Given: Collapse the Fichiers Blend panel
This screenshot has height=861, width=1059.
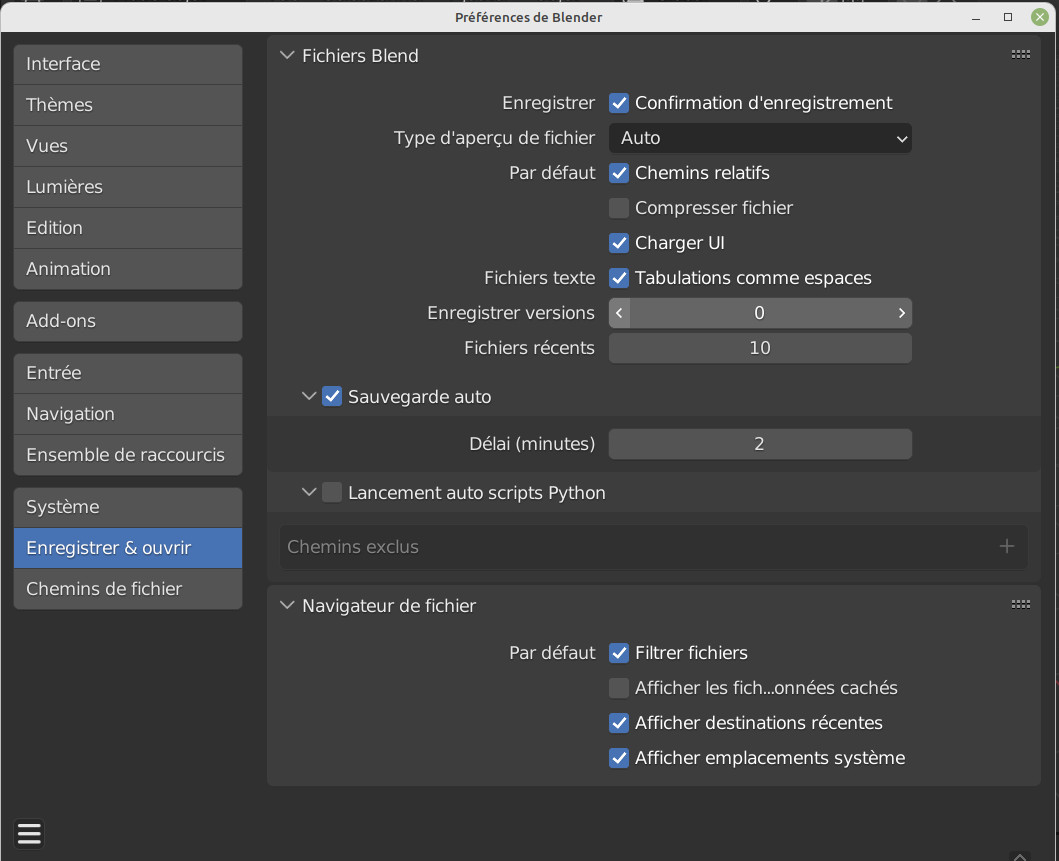Looking at the screenshot, I should [288, 56].
